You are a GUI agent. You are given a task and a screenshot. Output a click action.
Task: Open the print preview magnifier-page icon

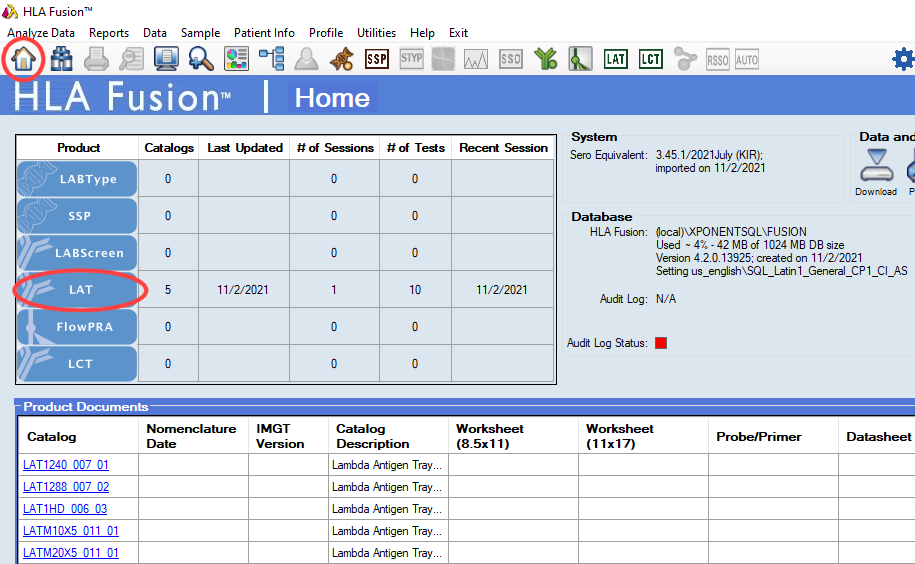131,59
